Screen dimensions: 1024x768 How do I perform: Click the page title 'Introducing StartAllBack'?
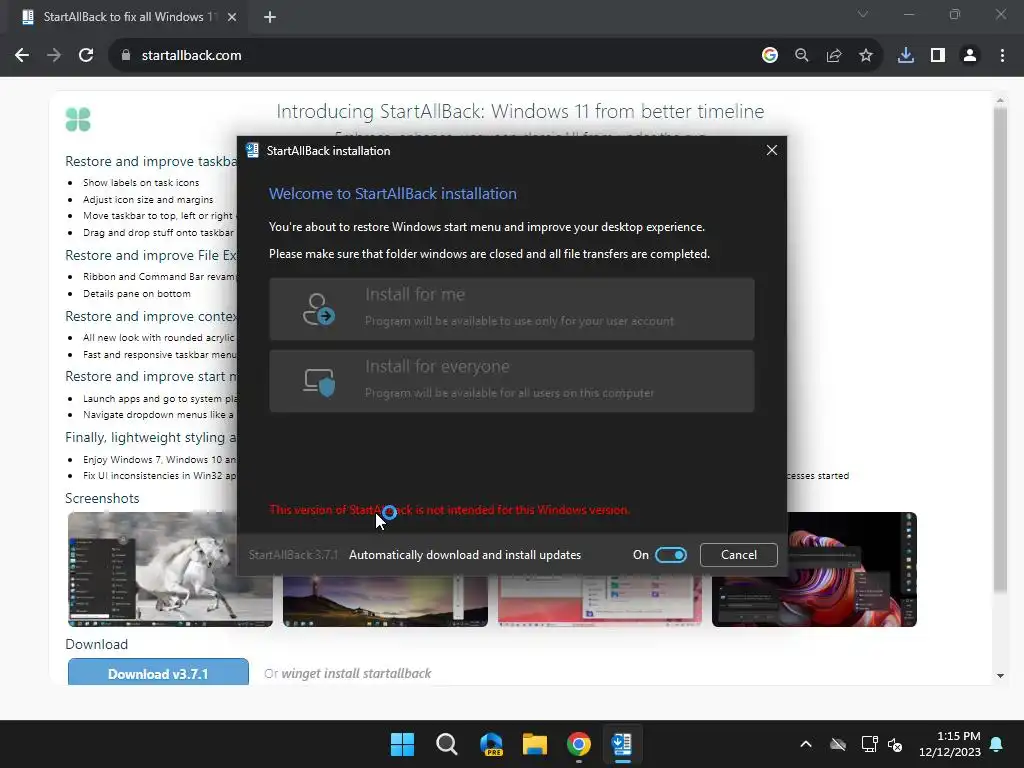click(x=520, y=111)
